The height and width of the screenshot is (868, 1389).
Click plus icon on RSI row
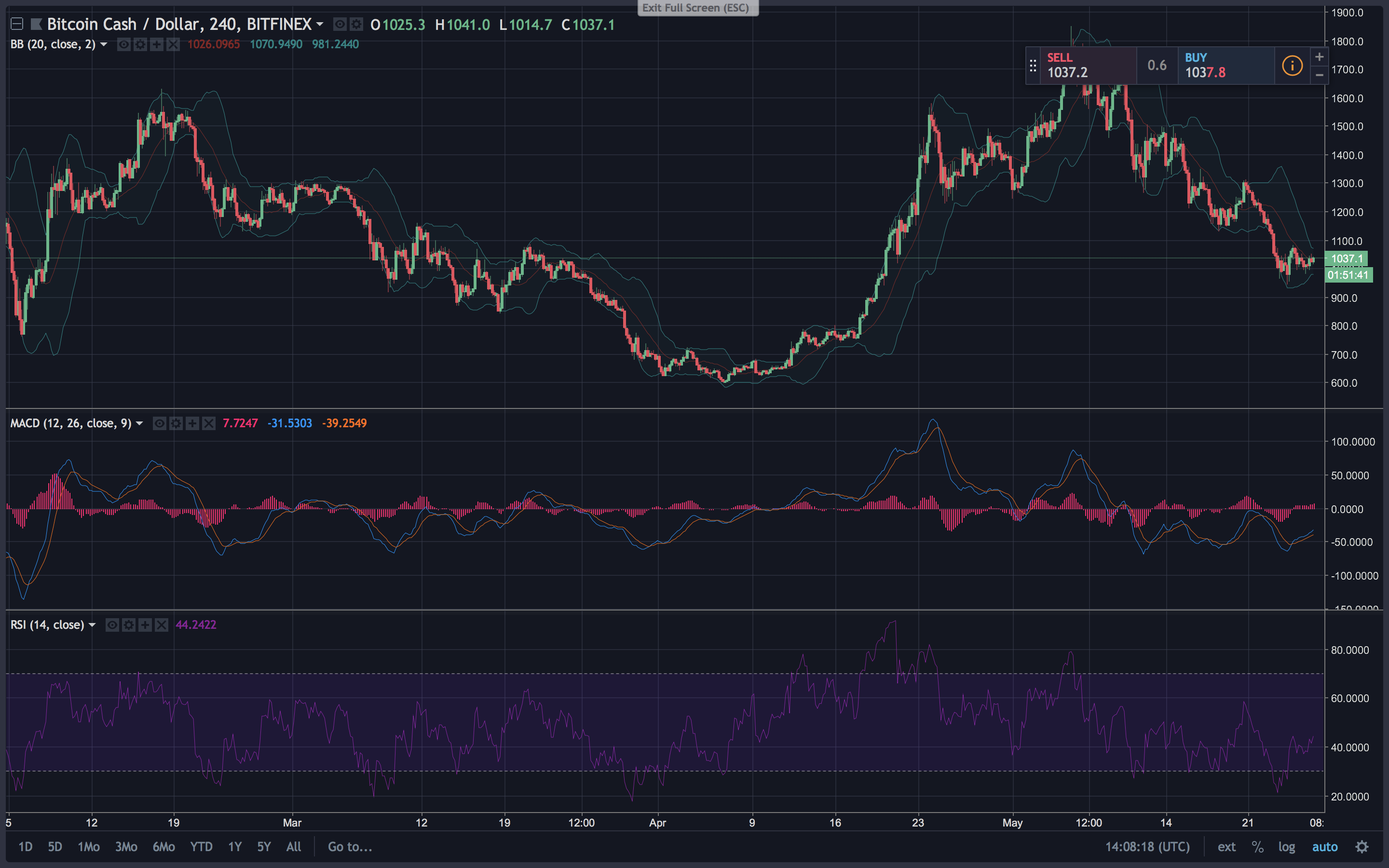[145, 624]
